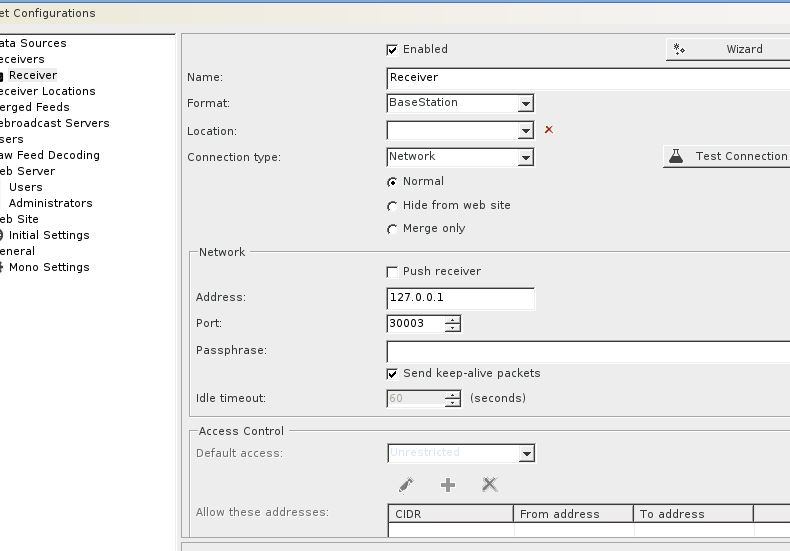Open Merged Feeds in the sidebar
The width and height of the screenshot is (790, 551).
coord(34,107)
